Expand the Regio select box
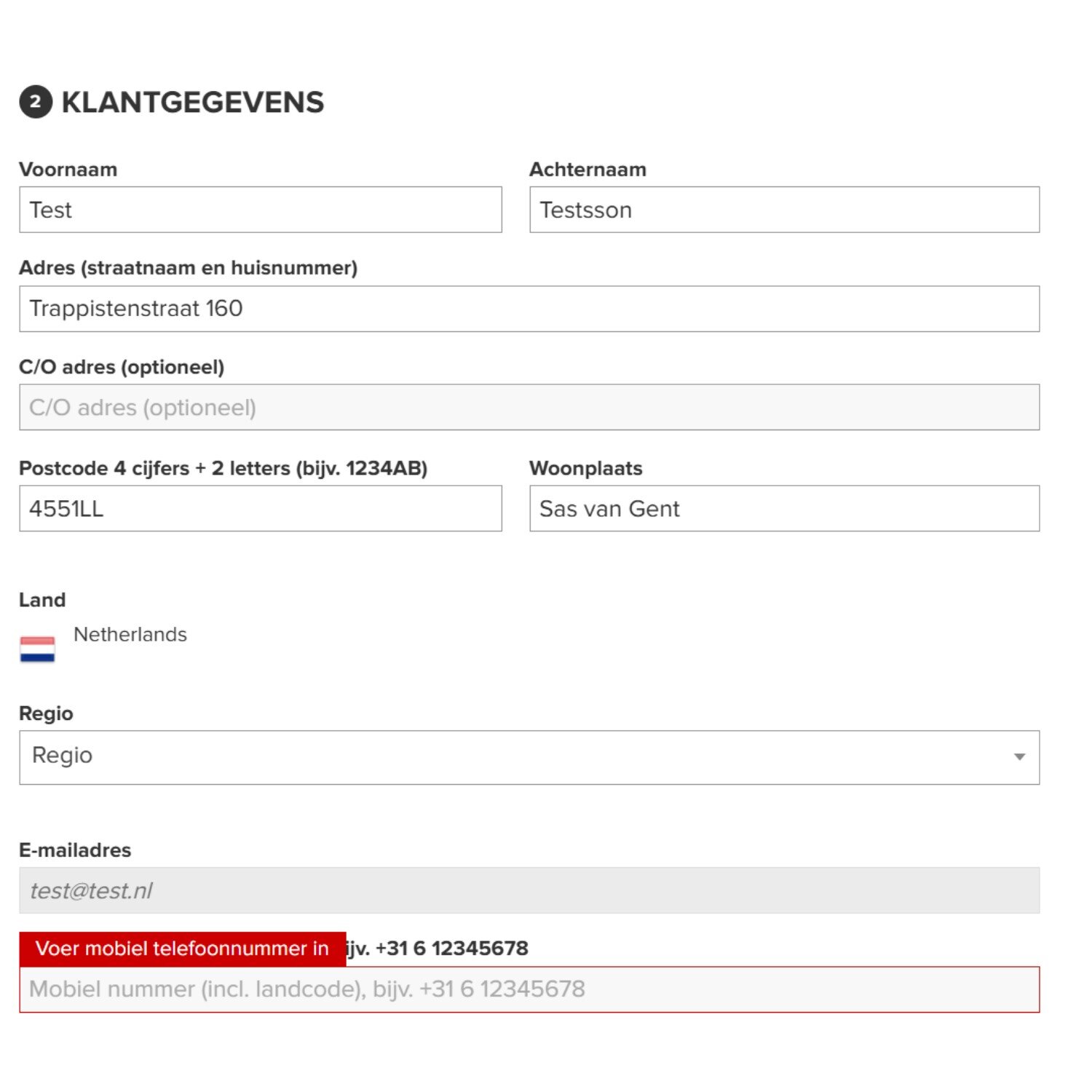This screenshot has width=1092, height=1092. (x=529, y=757)
